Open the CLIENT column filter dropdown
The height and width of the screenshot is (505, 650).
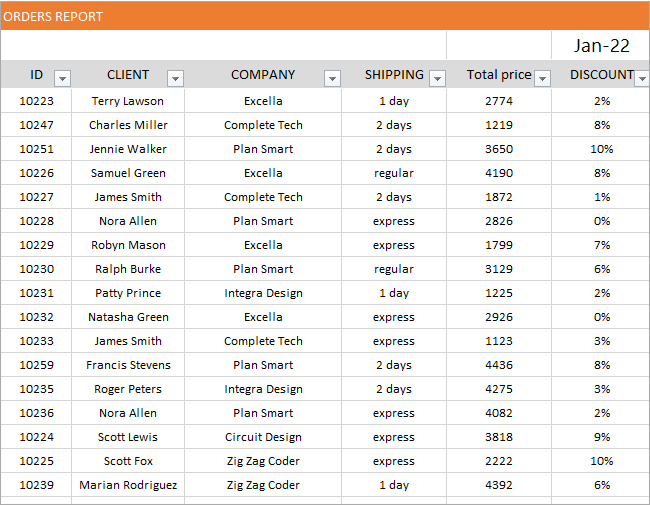click(x=175, y=78)
